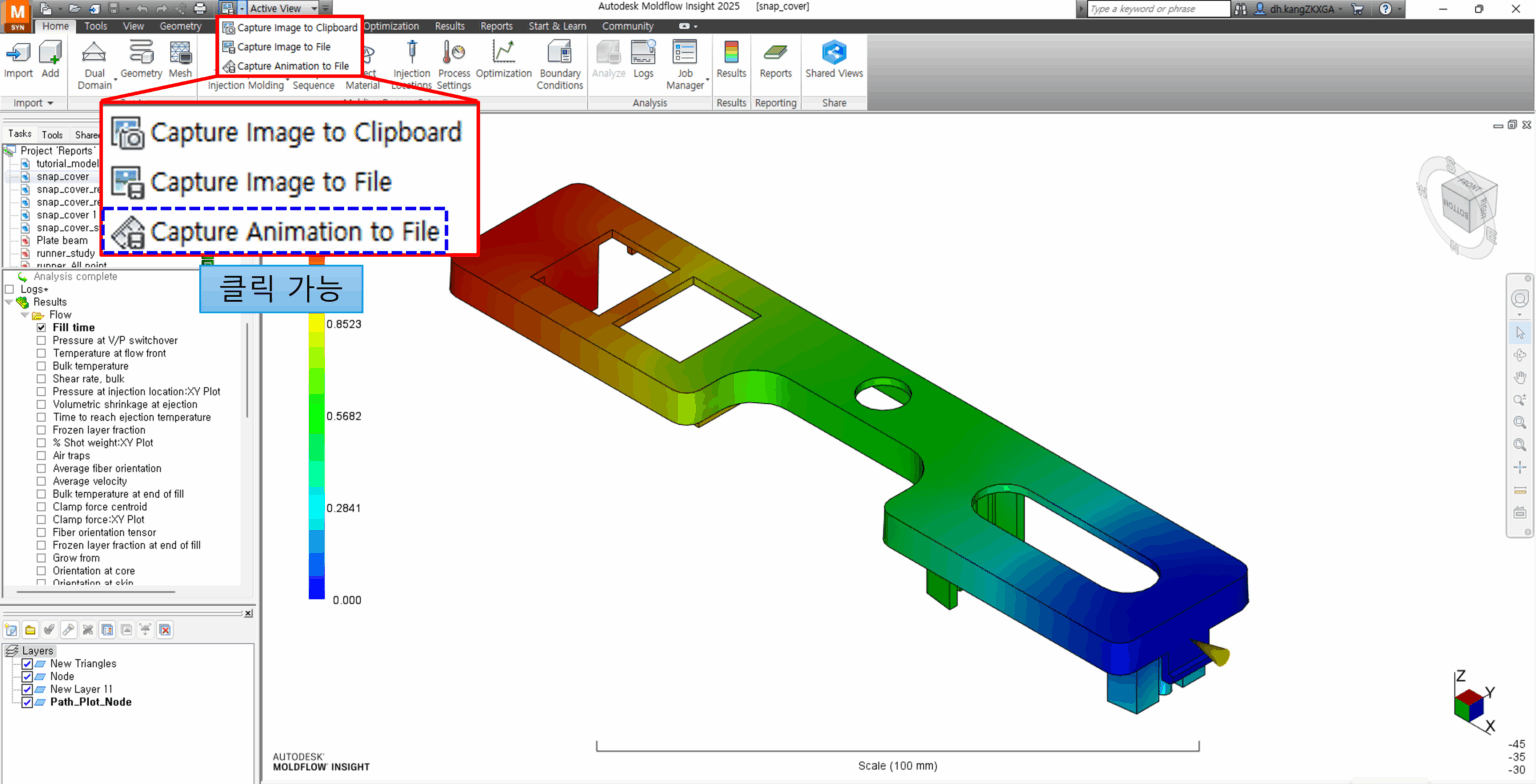Toggle New Triangles layer checkbox
Viewport: 1536px width, 784px height.
tap(27, 663)
